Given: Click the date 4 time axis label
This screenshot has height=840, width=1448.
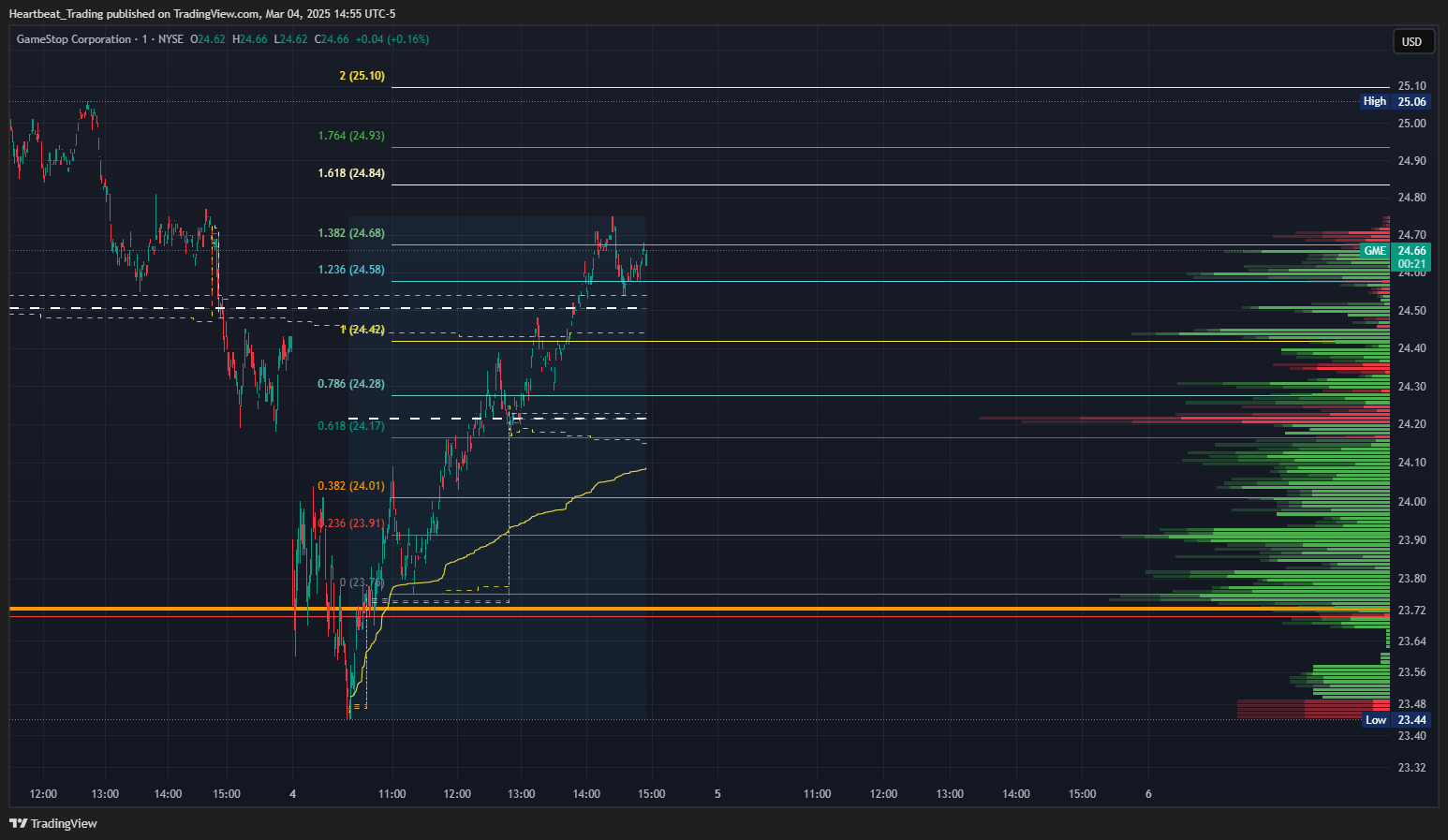Looking at the screenshot, I should point(293,794).
